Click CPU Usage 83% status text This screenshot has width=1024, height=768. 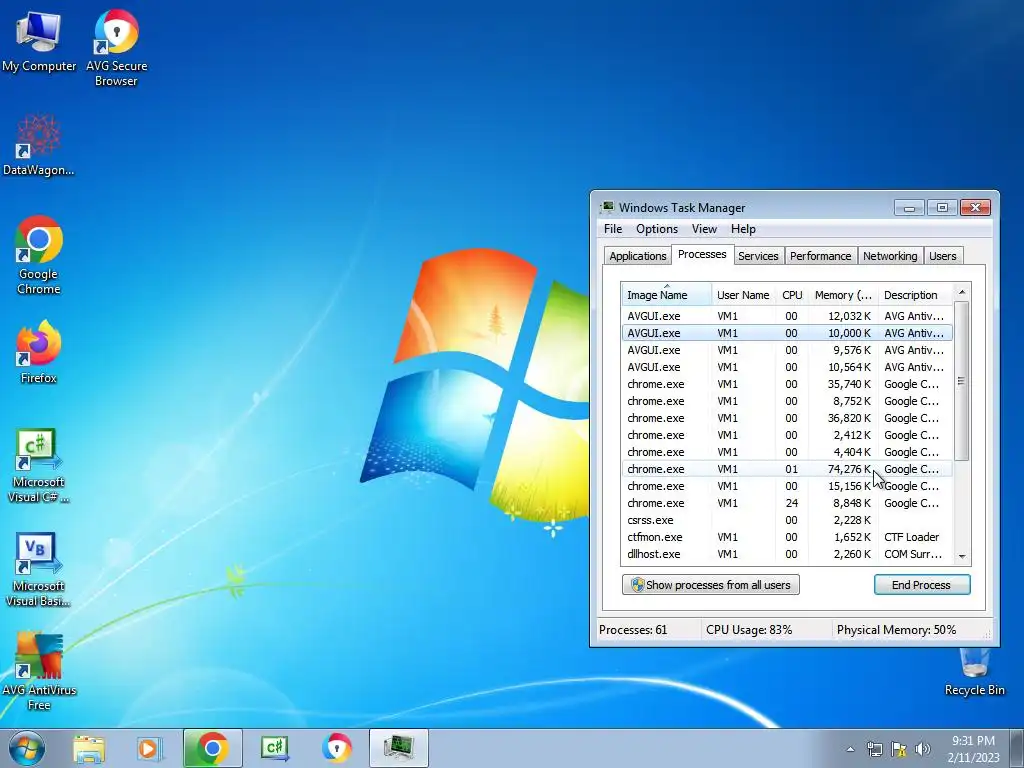(748, 630)
